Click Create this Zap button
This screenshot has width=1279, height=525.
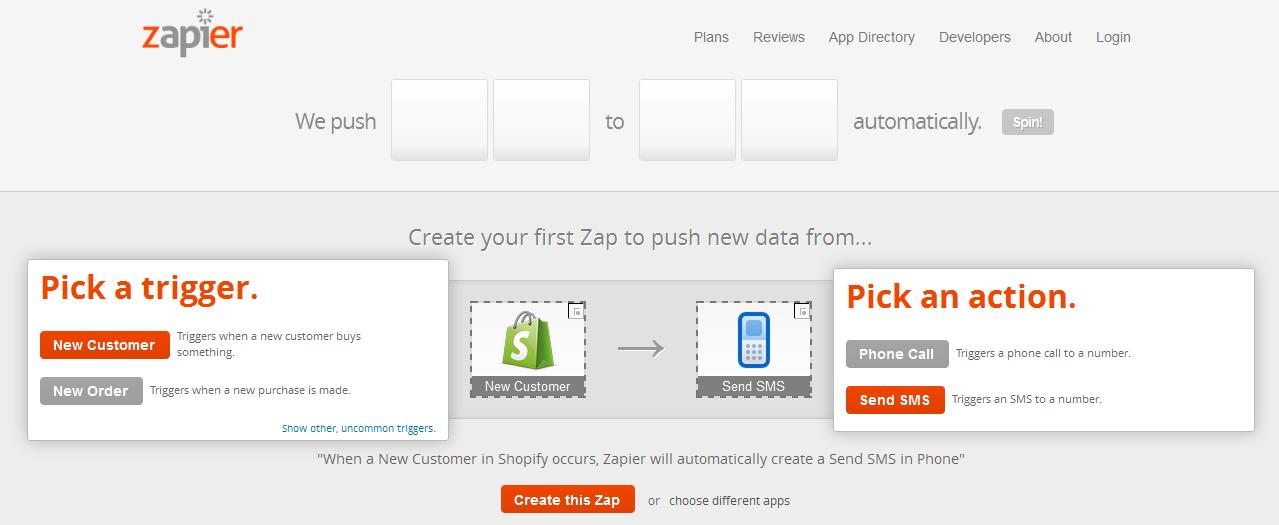tap(567, 500)
